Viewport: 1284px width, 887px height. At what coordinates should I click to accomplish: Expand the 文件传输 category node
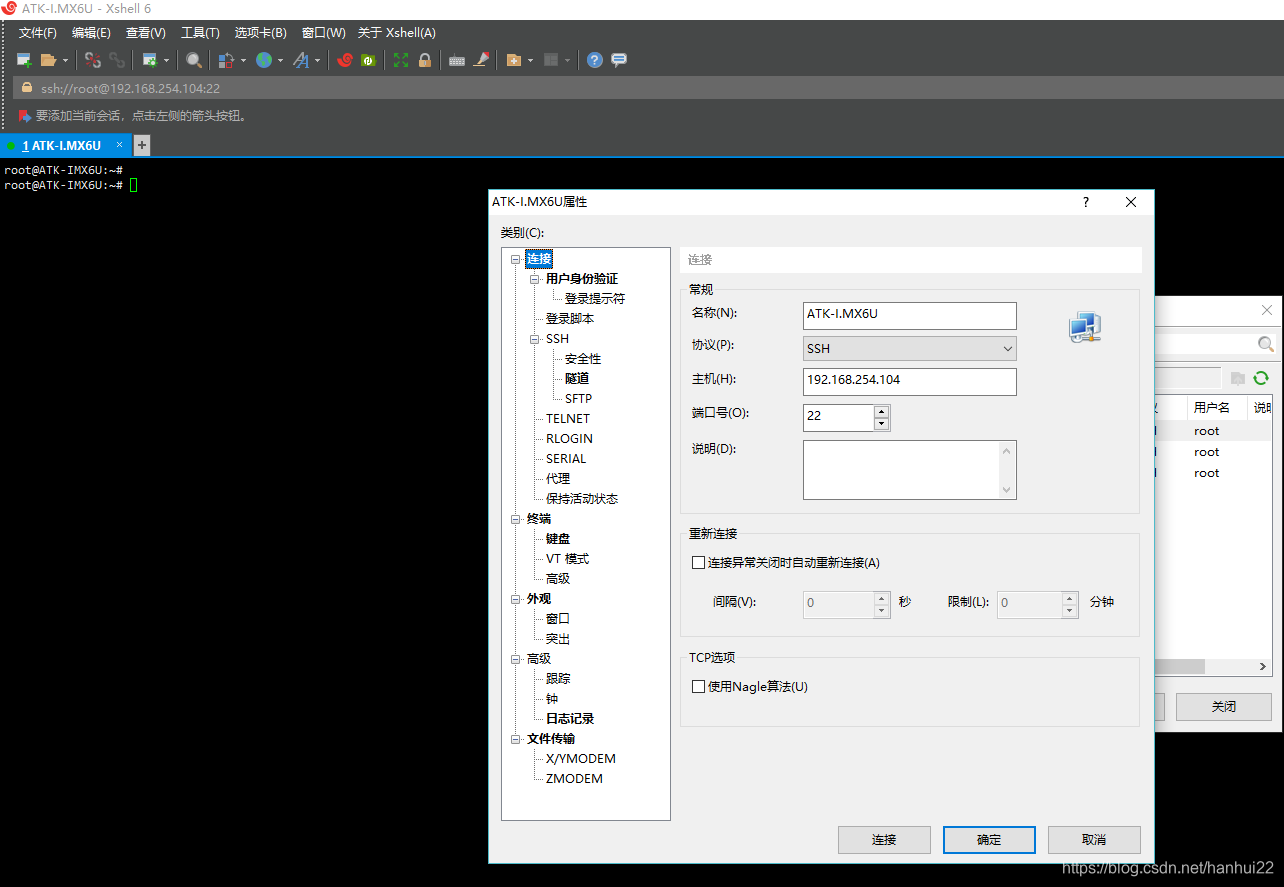click(x=517, y=738)
